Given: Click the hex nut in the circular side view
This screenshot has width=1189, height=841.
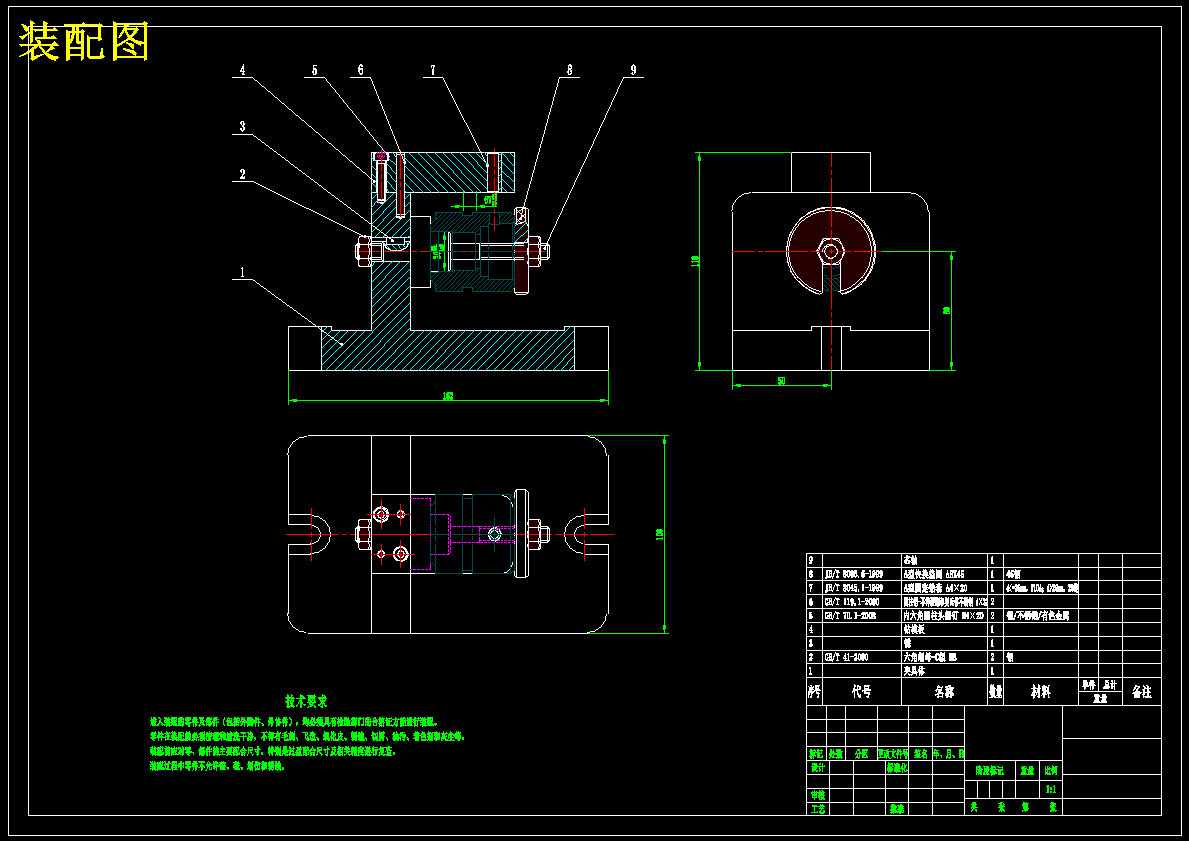Looking at the screenshot, I should click(831, 250).
